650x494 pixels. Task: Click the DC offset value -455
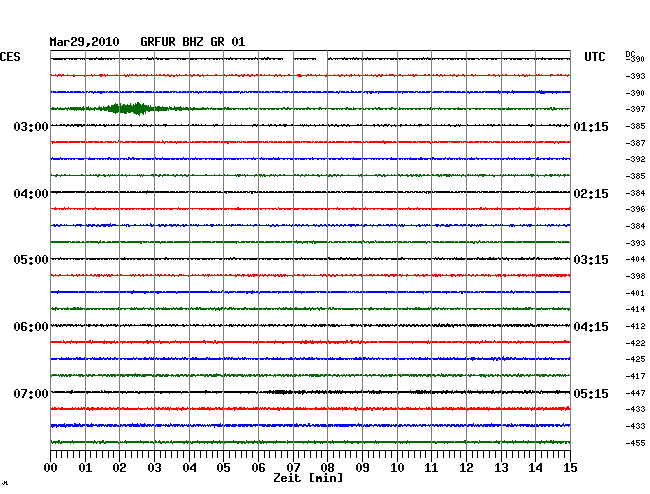pyautogui.click(x=635, y=443)
